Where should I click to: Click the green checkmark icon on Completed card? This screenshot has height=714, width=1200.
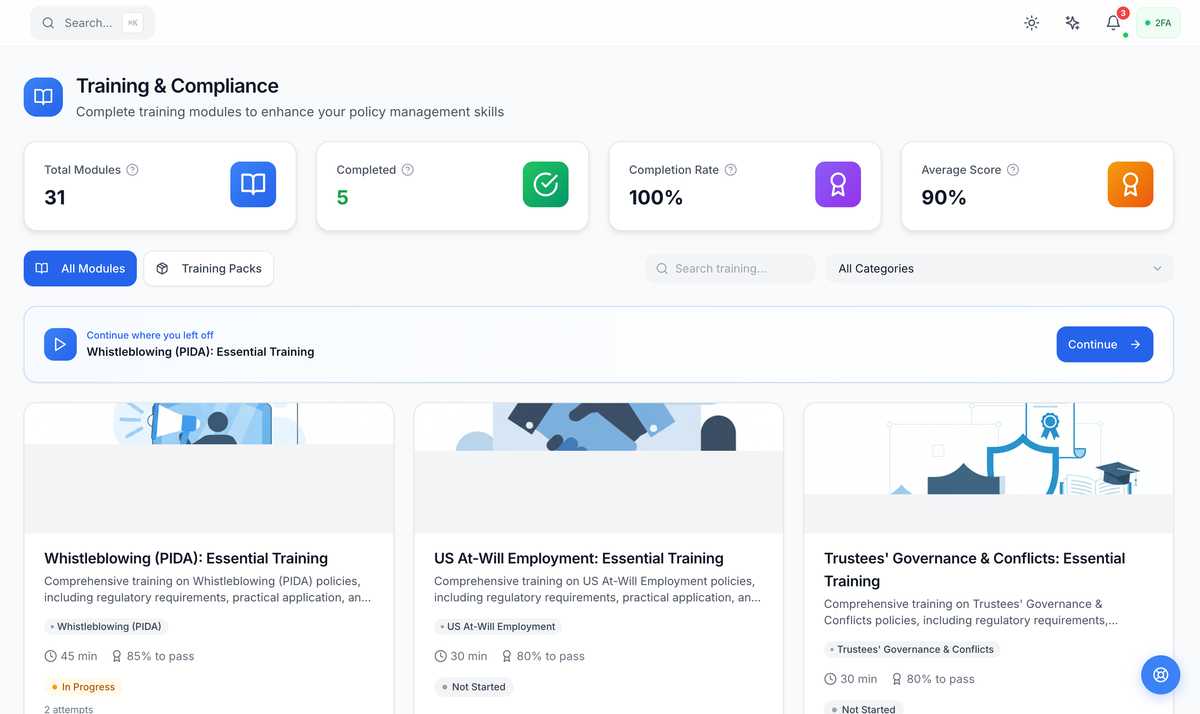coord(545,184)
